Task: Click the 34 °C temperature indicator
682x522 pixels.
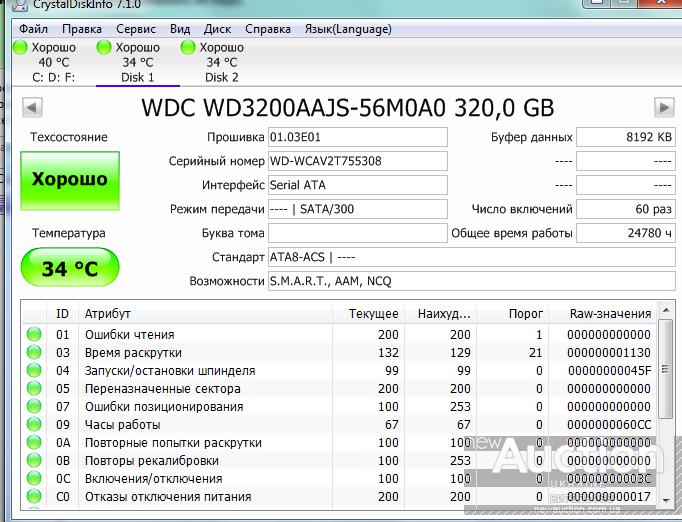Action: click(70, 267)
